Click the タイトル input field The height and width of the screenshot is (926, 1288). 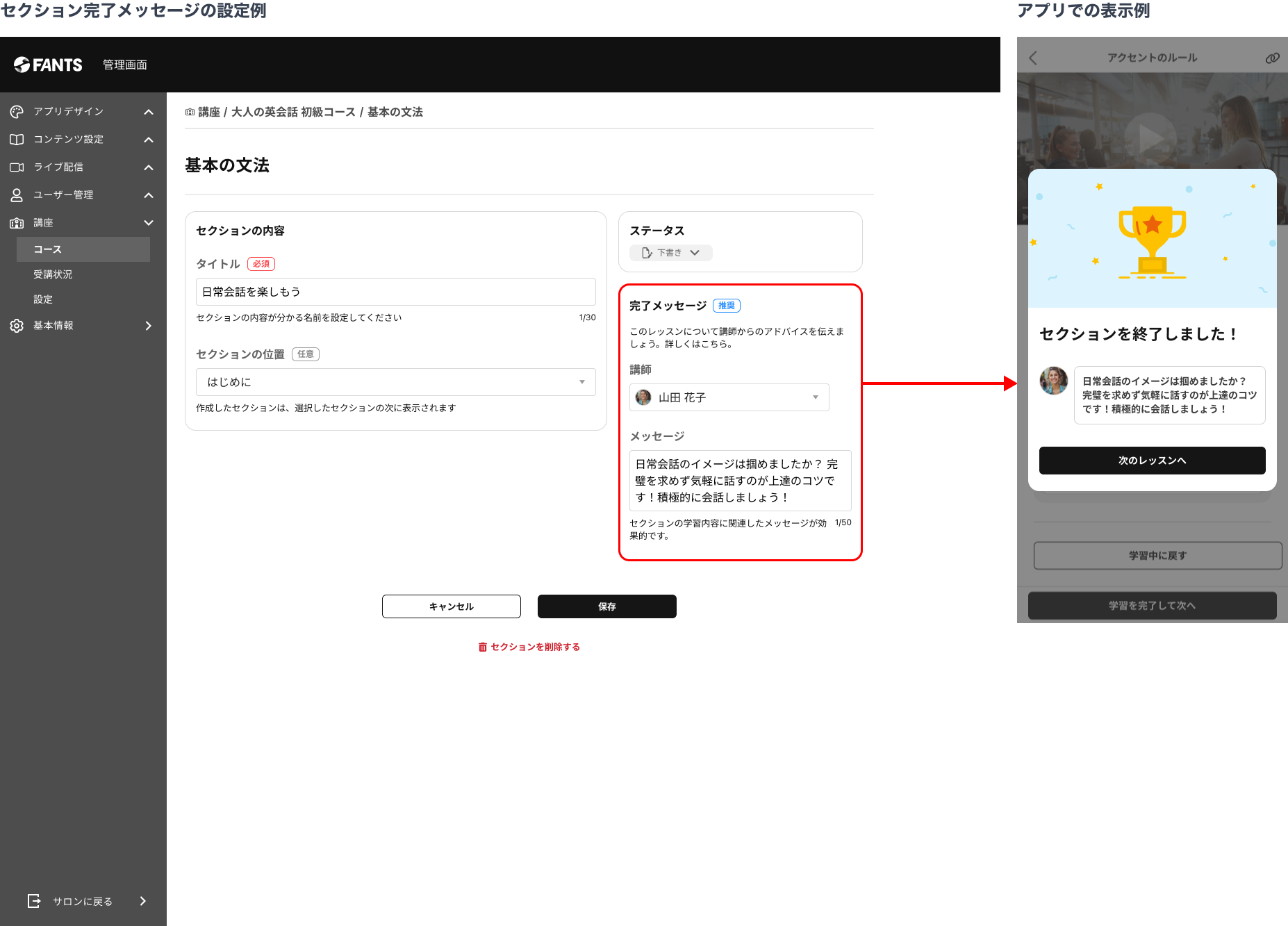coord(396,292)
